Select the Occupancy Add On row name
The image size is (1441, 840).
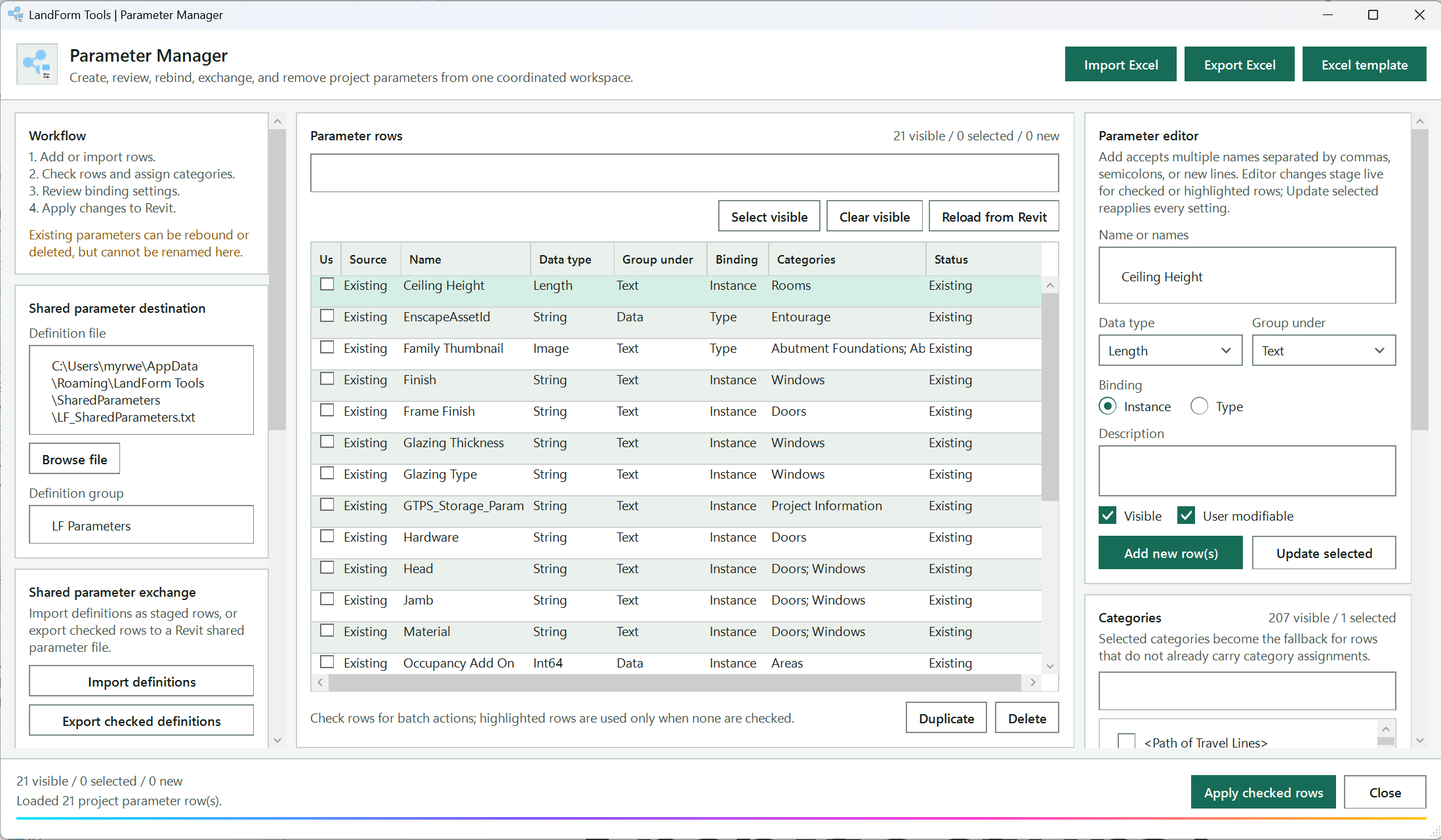(458, 663)
